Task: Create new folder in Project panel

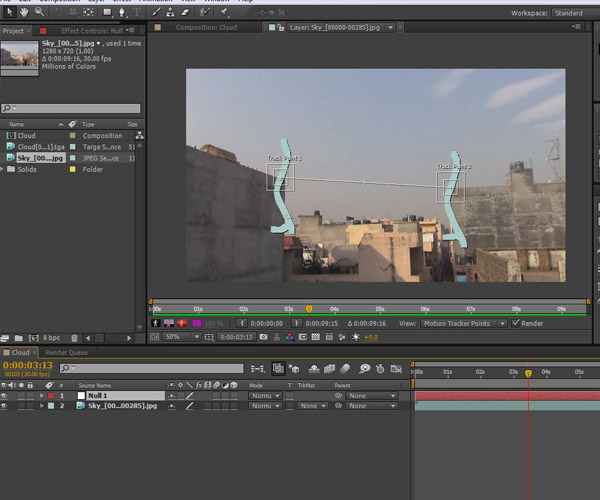Action: pyautogui.click(x=19, y=339)
